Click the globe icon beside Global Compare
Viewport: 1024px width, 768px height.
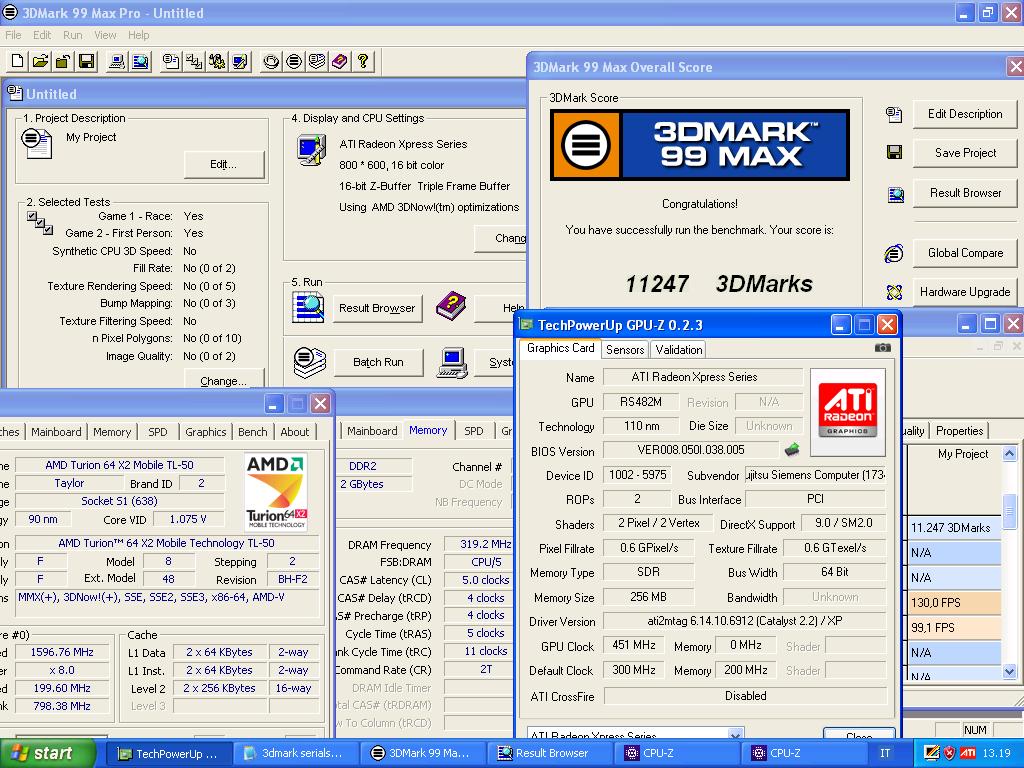click(894, 253)
